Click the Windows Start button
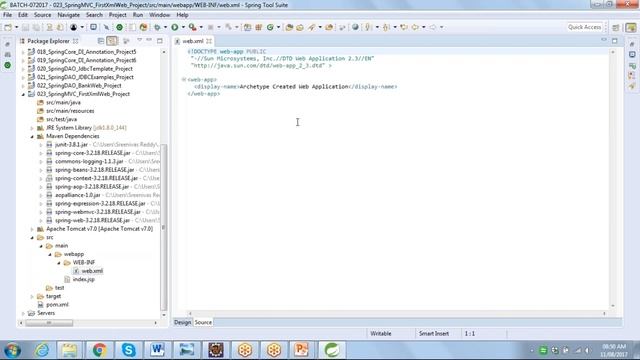The width and height of the screenshot is (640, 360). 12,350
